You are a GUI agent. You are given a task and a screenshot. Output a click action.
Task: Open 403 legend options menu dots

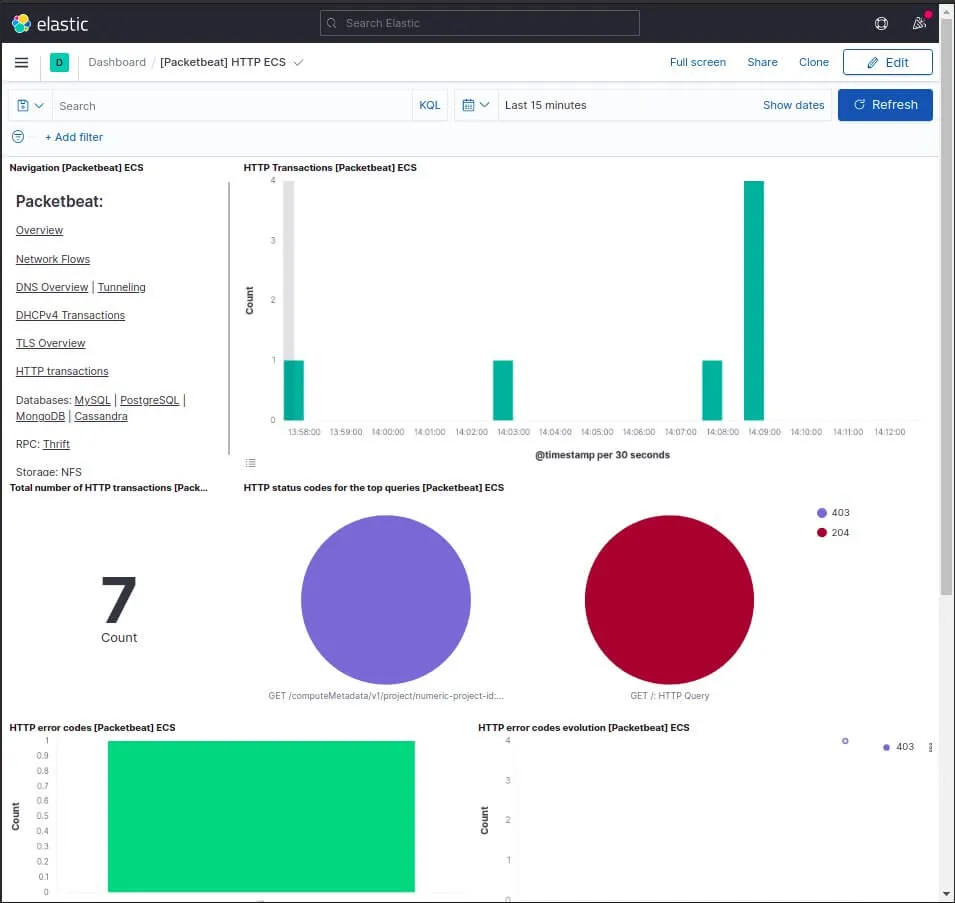(930, 747)
